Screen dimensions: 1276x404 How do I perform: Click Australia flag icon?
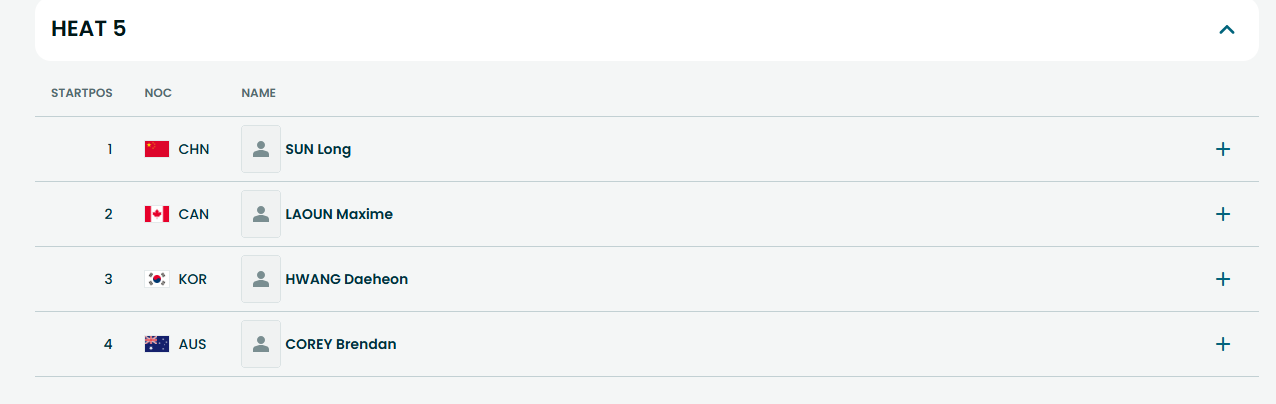click(x=157, y=344)
